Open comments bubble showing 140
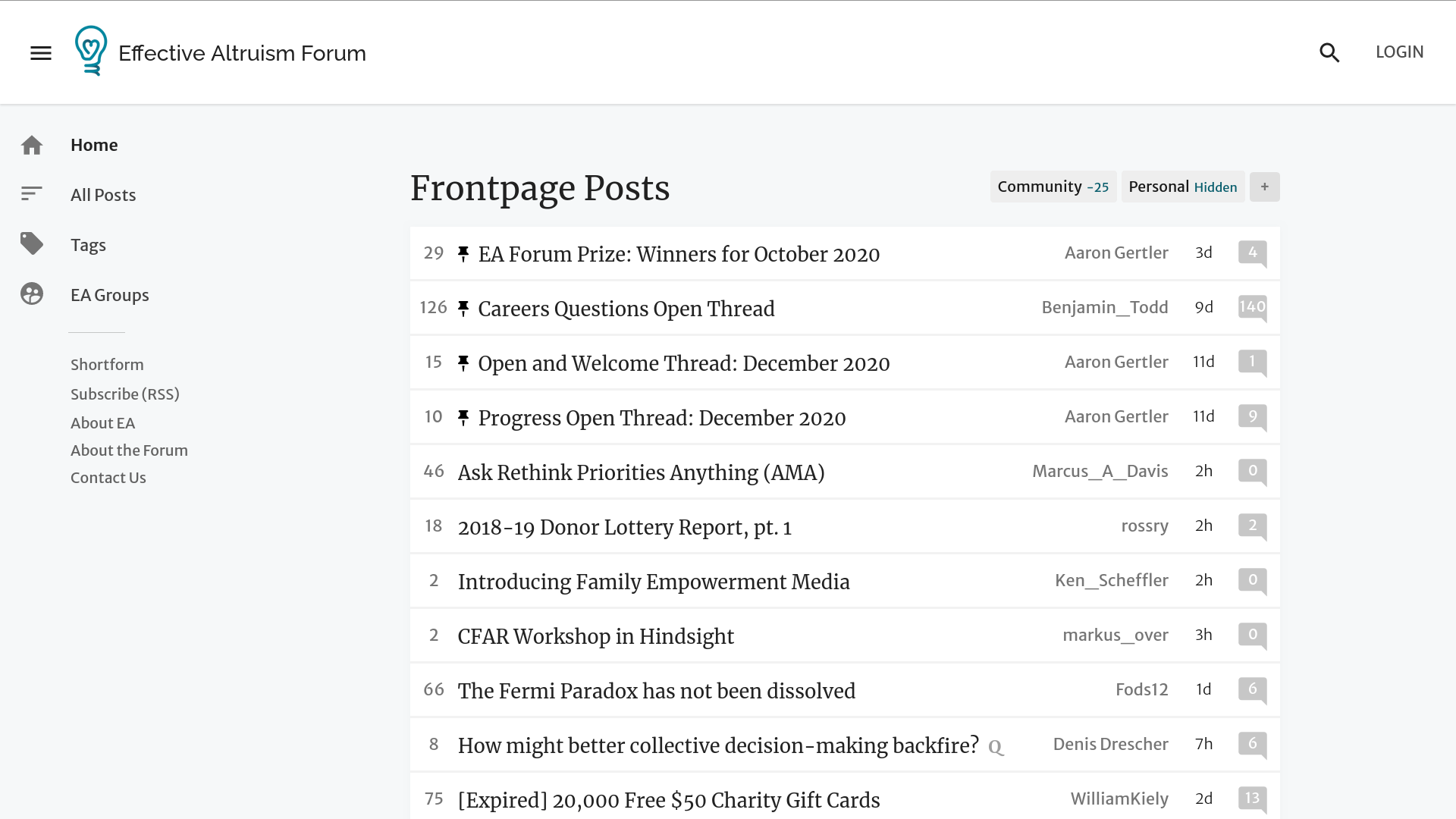The height and width of the screenshot is (819, 1456). [x=1253, y=308]
